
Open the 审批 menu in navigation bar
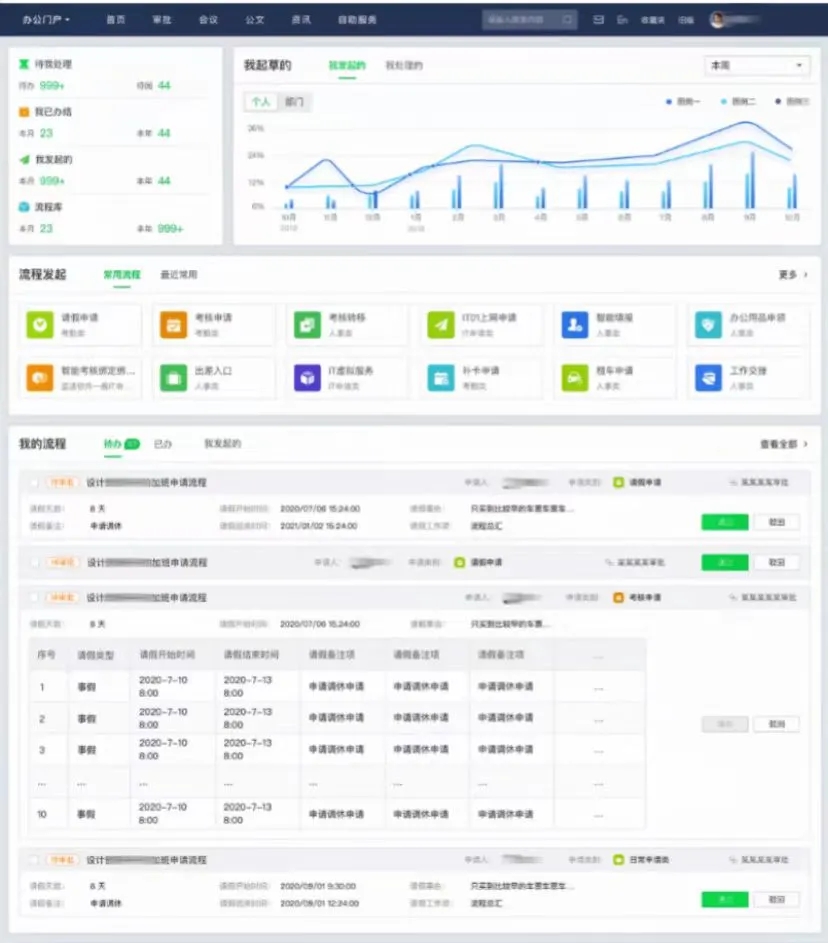162,19
